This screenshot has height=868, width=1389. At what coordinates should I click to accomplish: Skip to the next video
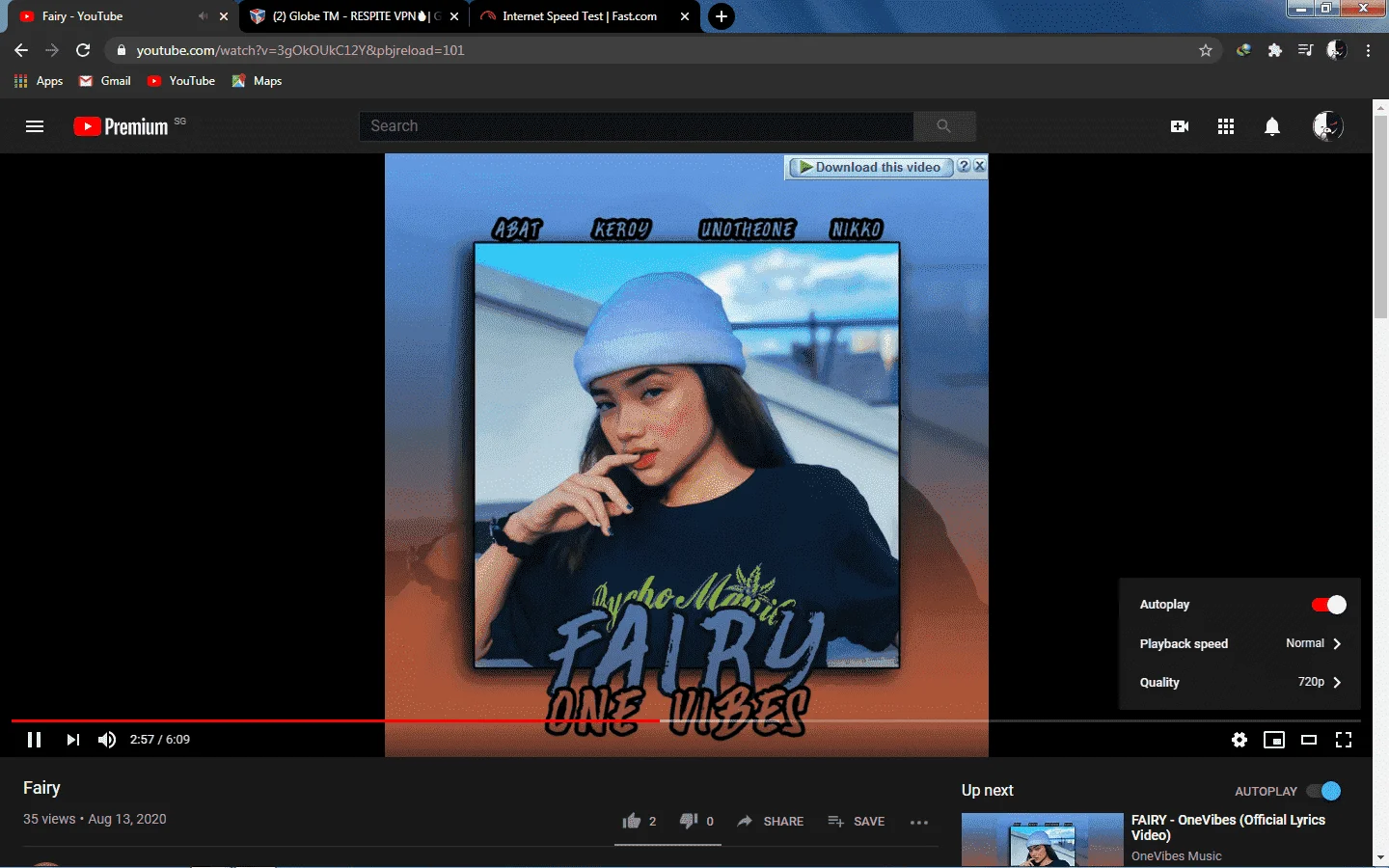(x=72, y=740)
